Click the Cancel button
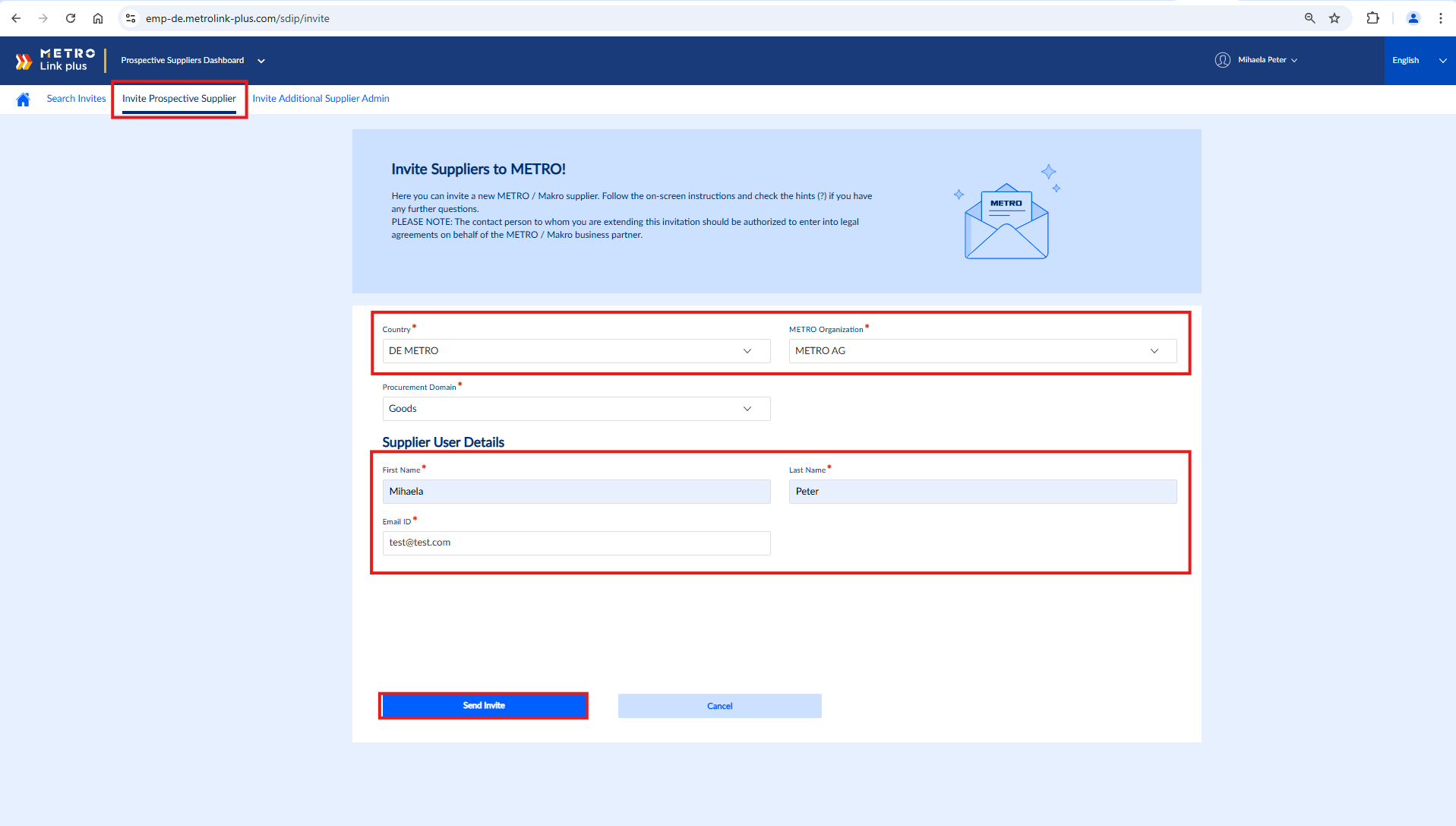1456x826 pixels. [x=720, y=706]
